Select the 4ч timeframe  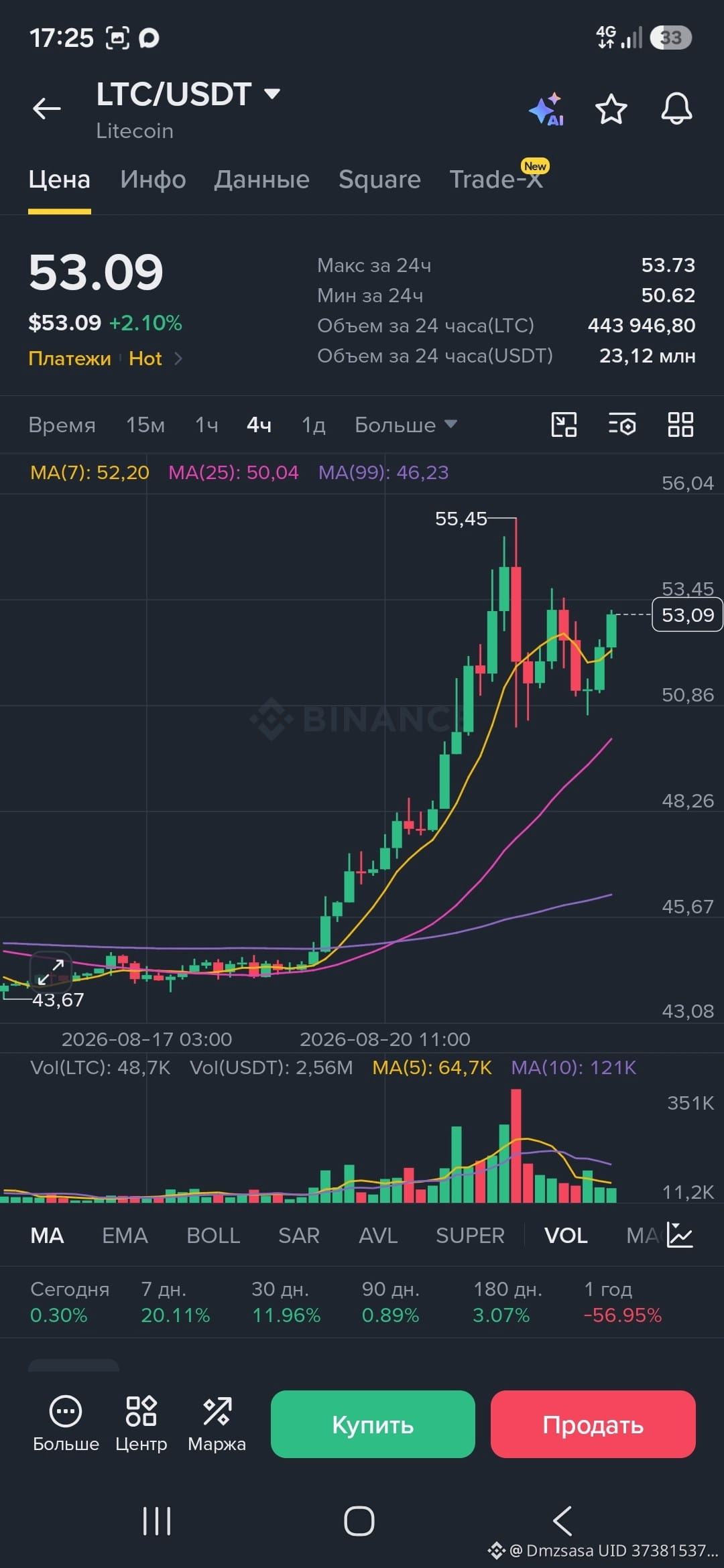point(259,425)
